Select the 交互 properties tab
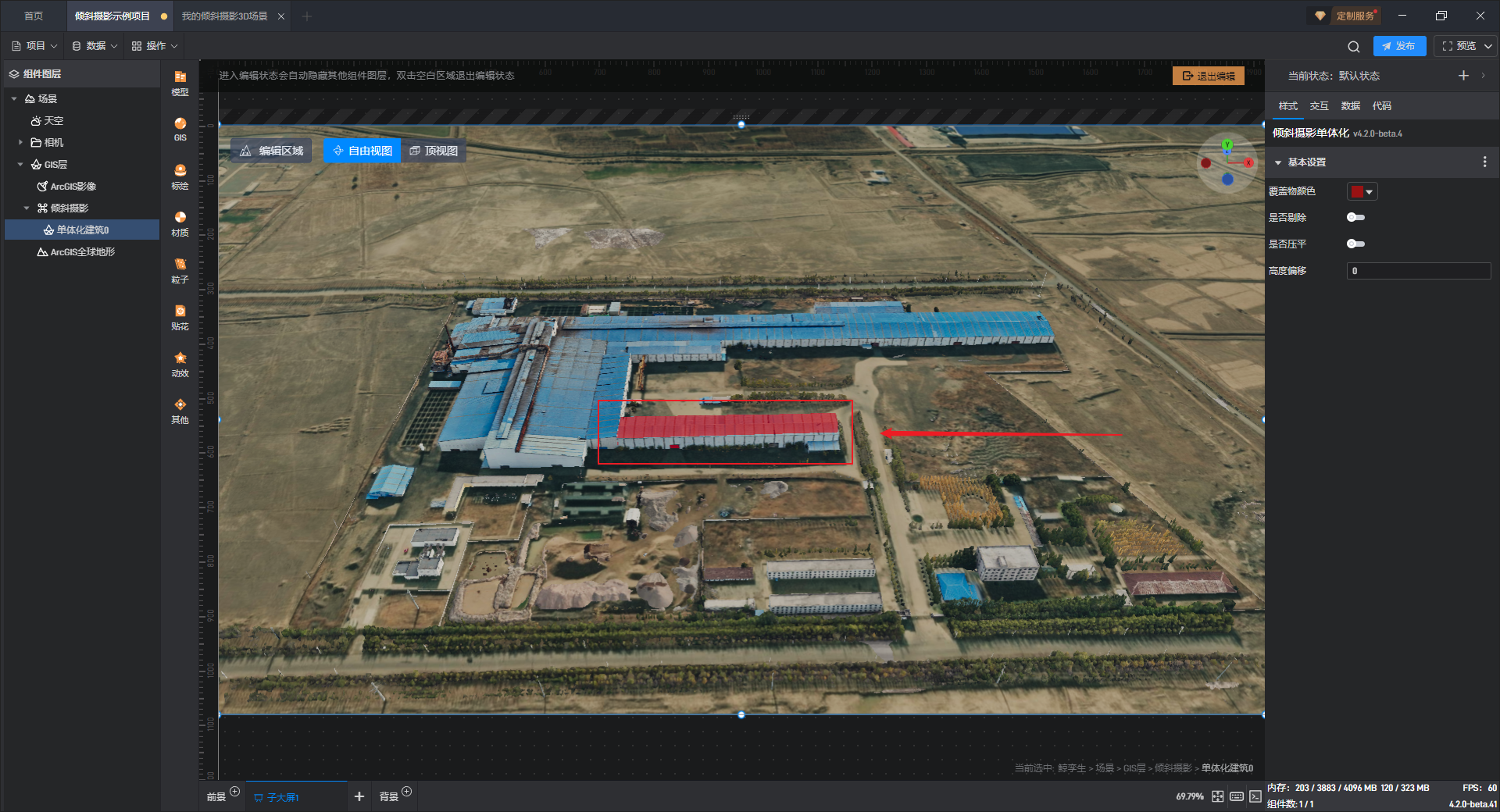The height and width of the screenshot is (812, 1500). [x=1319, y=105]
